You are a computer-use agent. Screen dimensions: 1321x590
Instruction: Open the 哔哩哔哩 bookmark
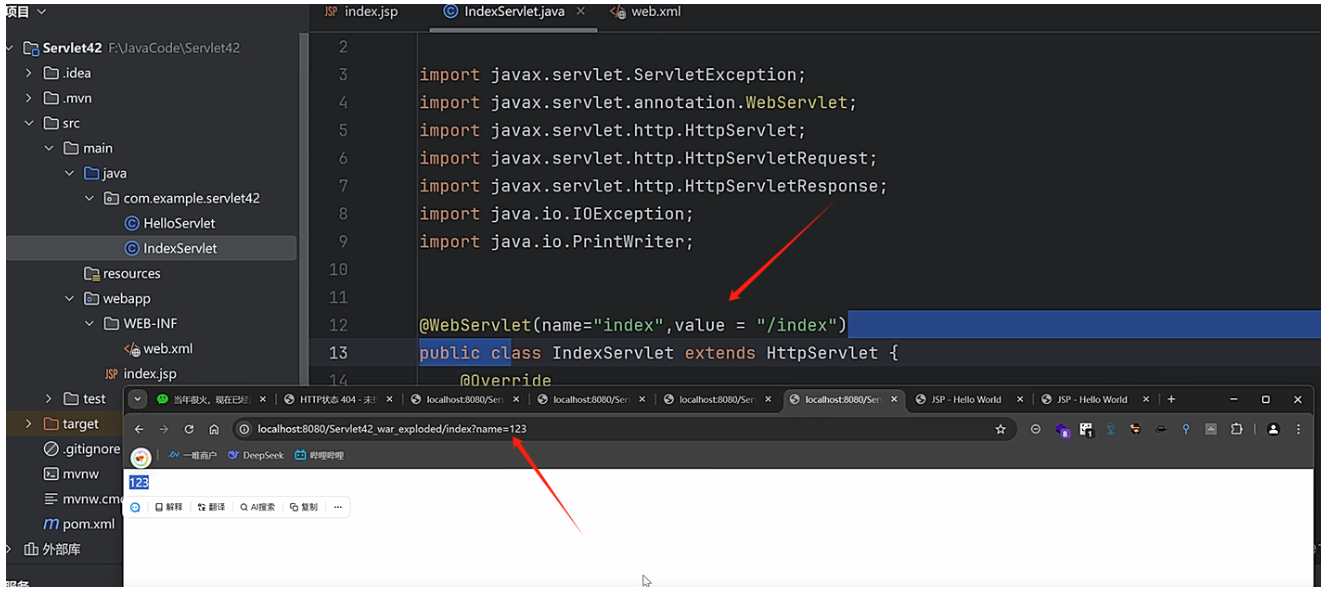(319, 455)
